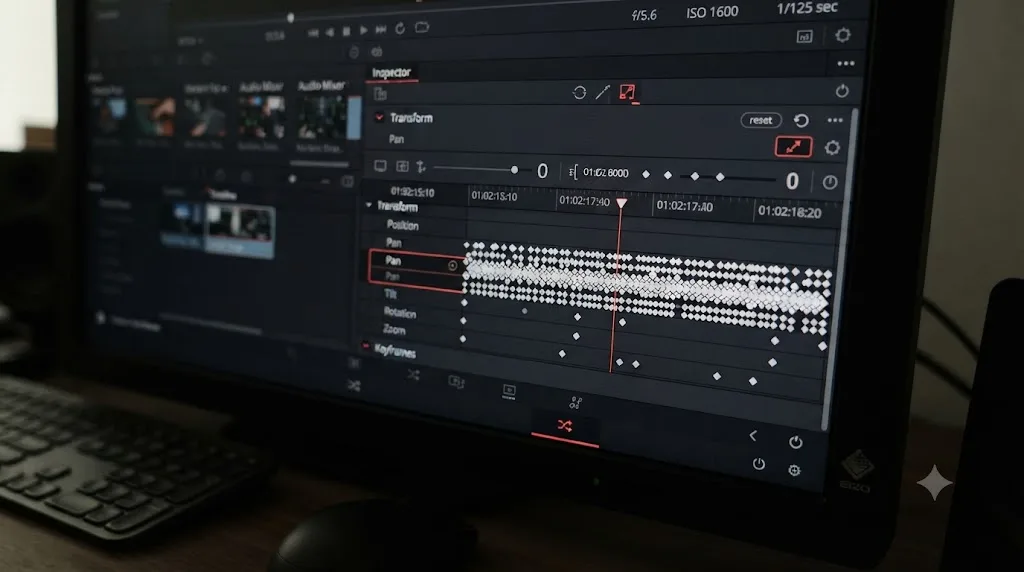
Task: Click the power icon at Inspector top right
Action: pos(842,91)
